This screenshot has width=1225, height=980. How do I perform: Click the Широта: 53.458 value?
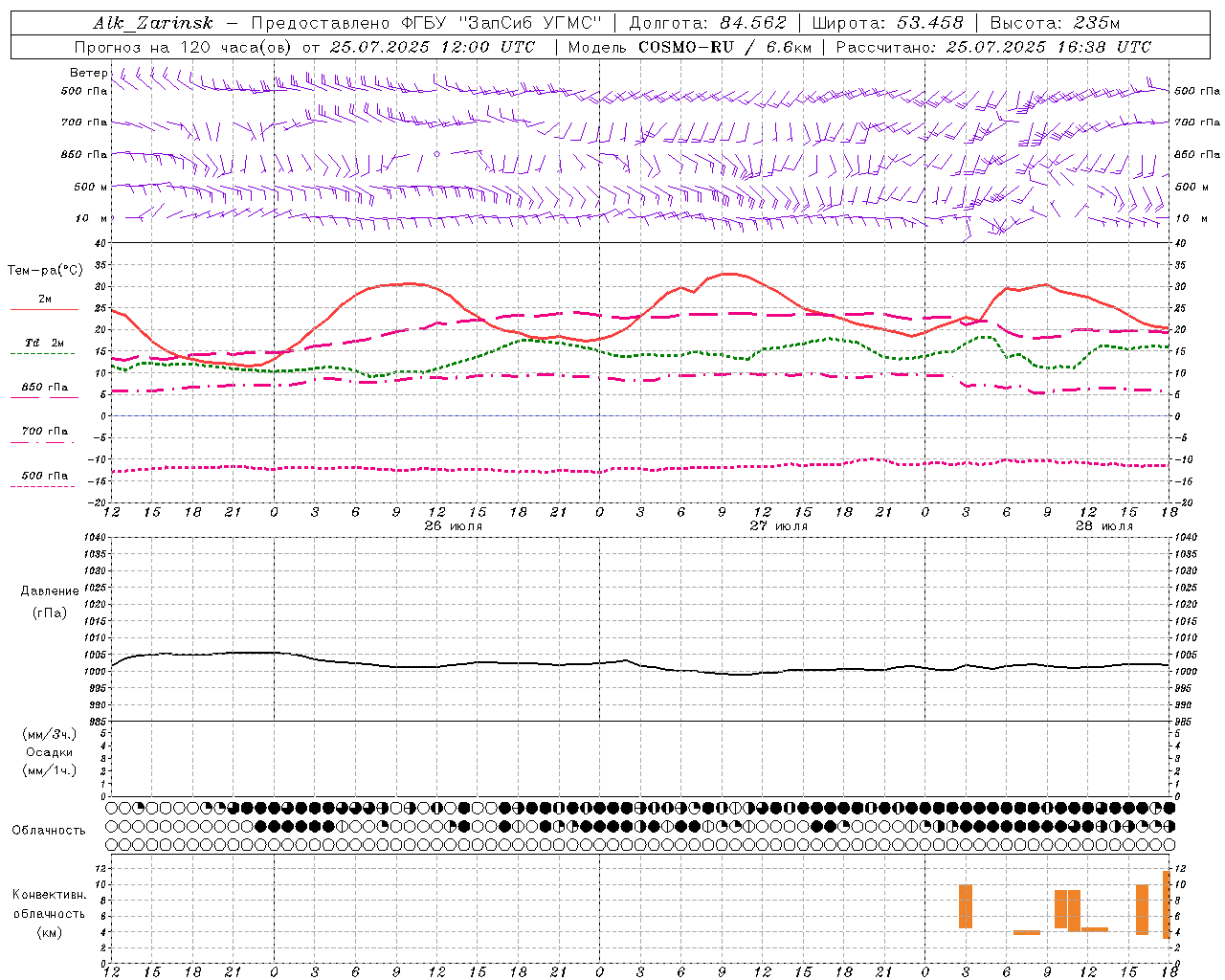click(x=886, y=23)
